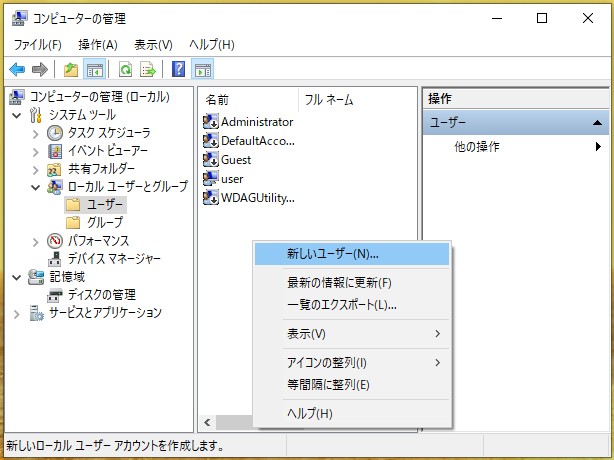The height and width of the screenshot is (460, 614).
Task: Click the デバイス マネージャー icon
Action: point(54,259)
